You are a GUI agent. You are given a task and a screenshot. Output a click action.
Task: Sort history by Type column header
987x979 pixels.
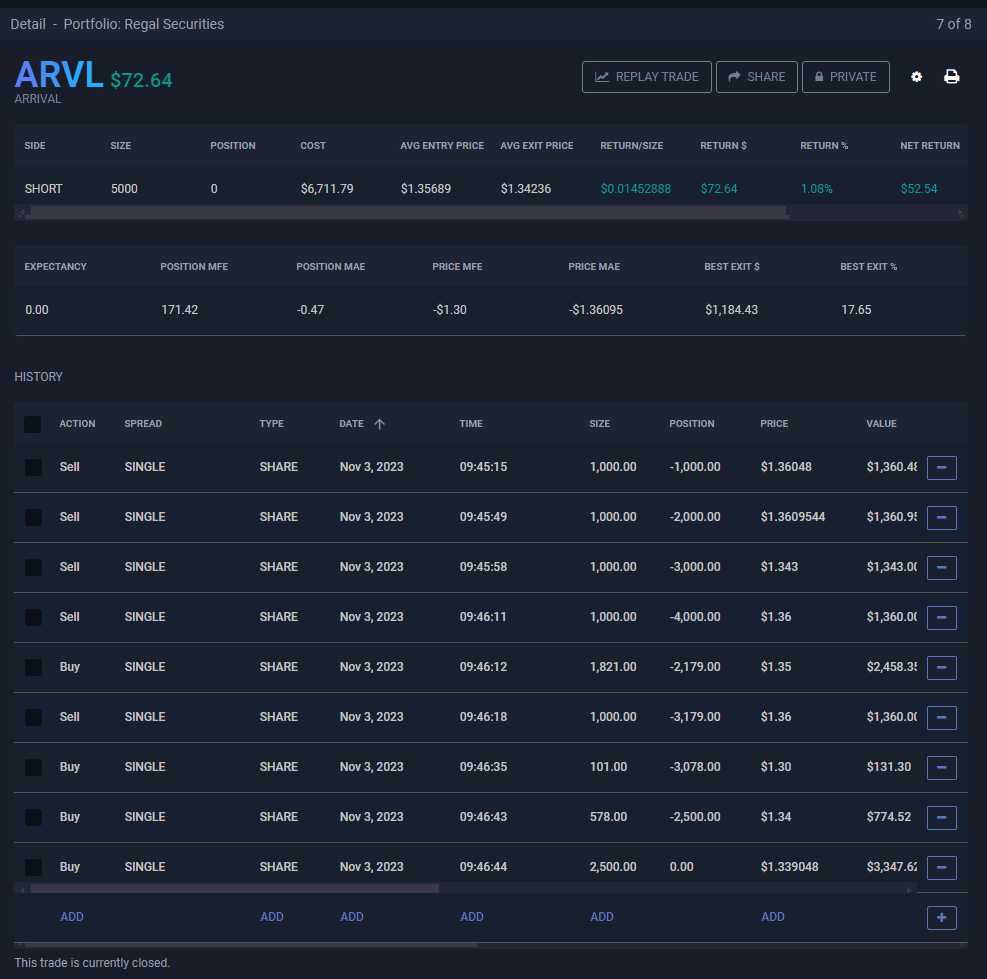coord(271,424)
